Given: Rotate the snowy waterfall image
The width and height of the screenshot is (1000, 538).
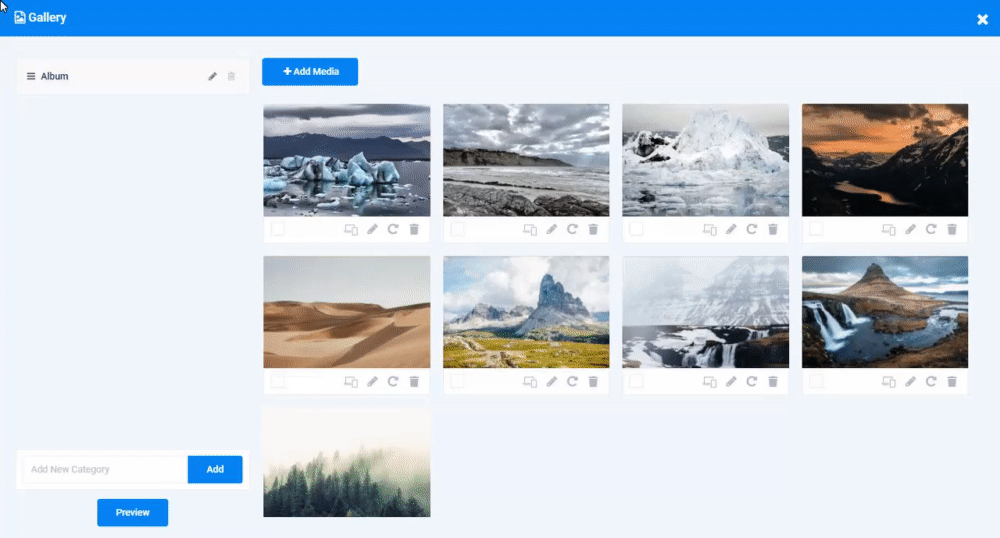Looking at the screenshot, I should 752,381.
